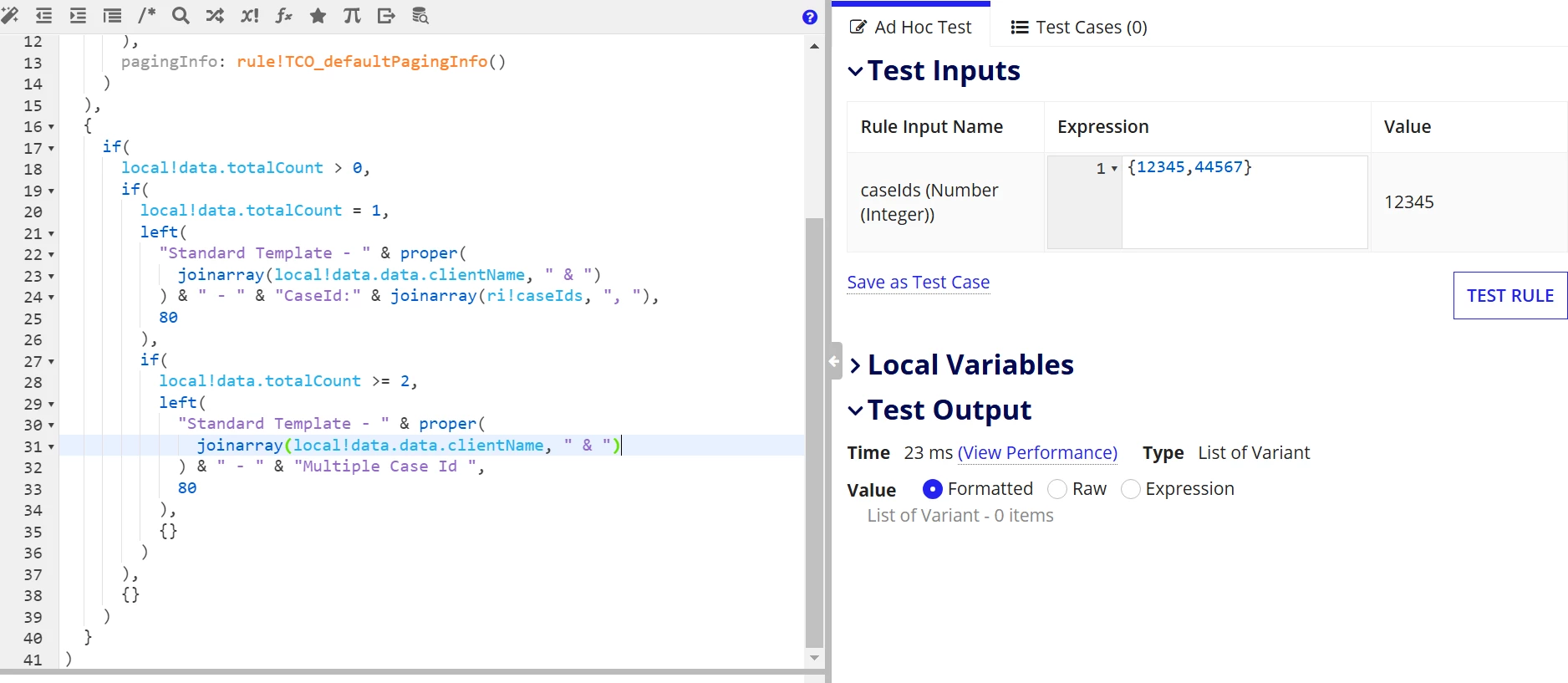
Task: Expand the Local Variables section
Action: [x=855, y=365]
